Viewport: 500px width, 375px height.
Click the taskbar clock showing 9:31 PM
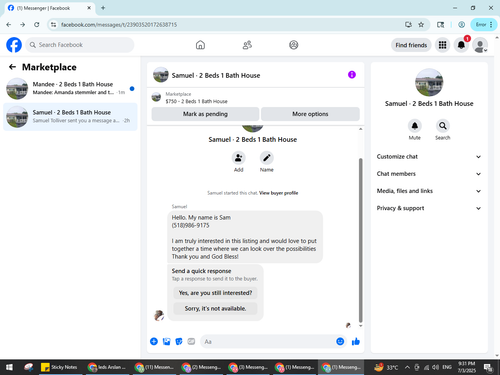click(x=467, y=367)
